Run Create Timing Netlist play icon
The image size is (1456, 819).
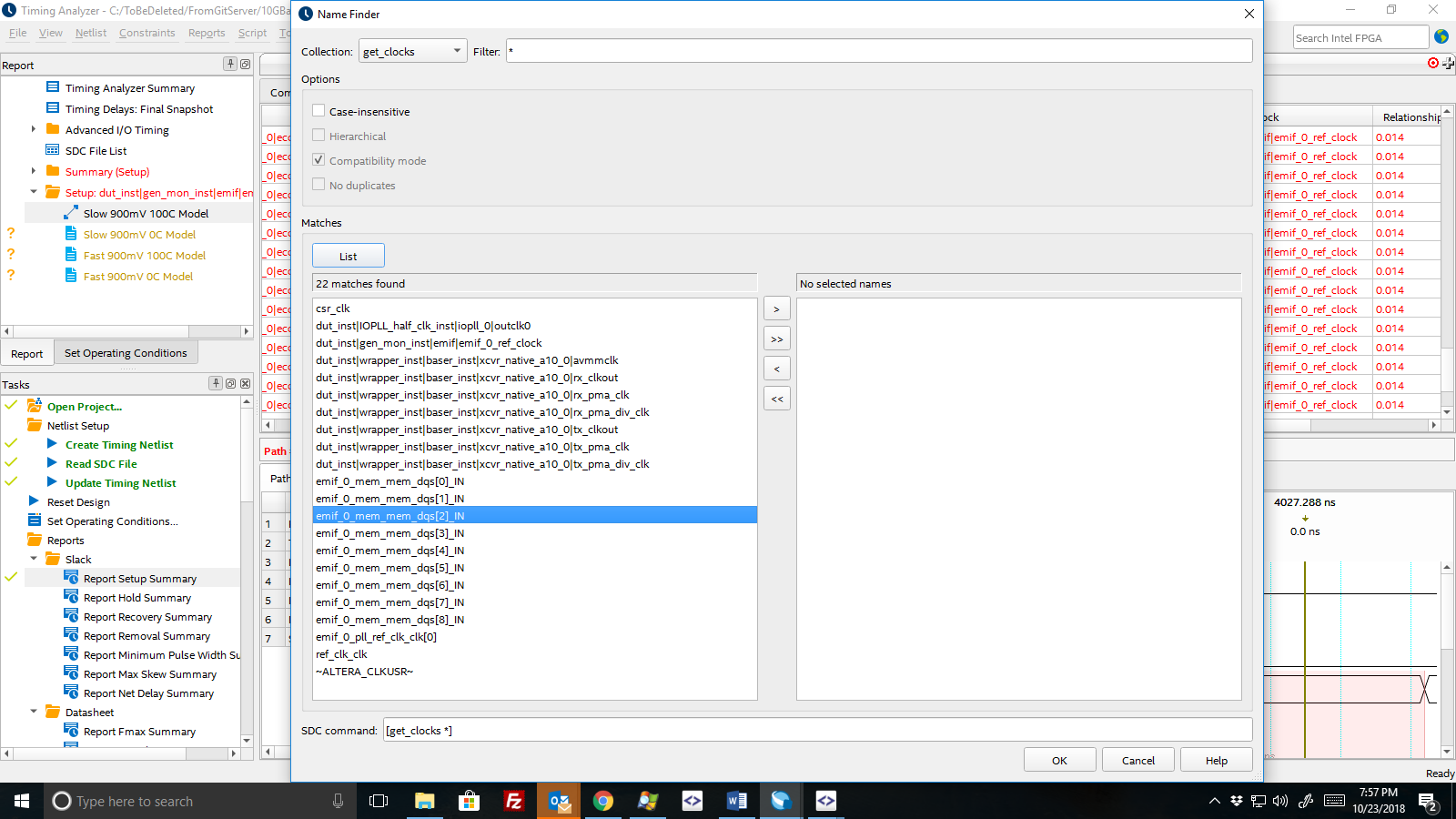(53, 444)
